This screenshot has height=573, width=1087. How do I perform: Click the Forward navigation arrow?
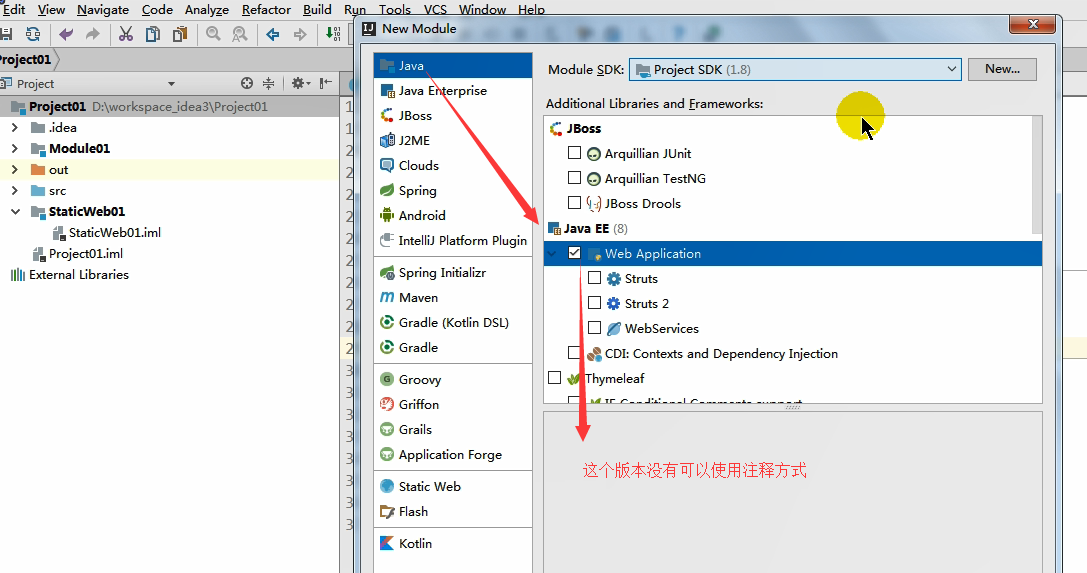299,34
